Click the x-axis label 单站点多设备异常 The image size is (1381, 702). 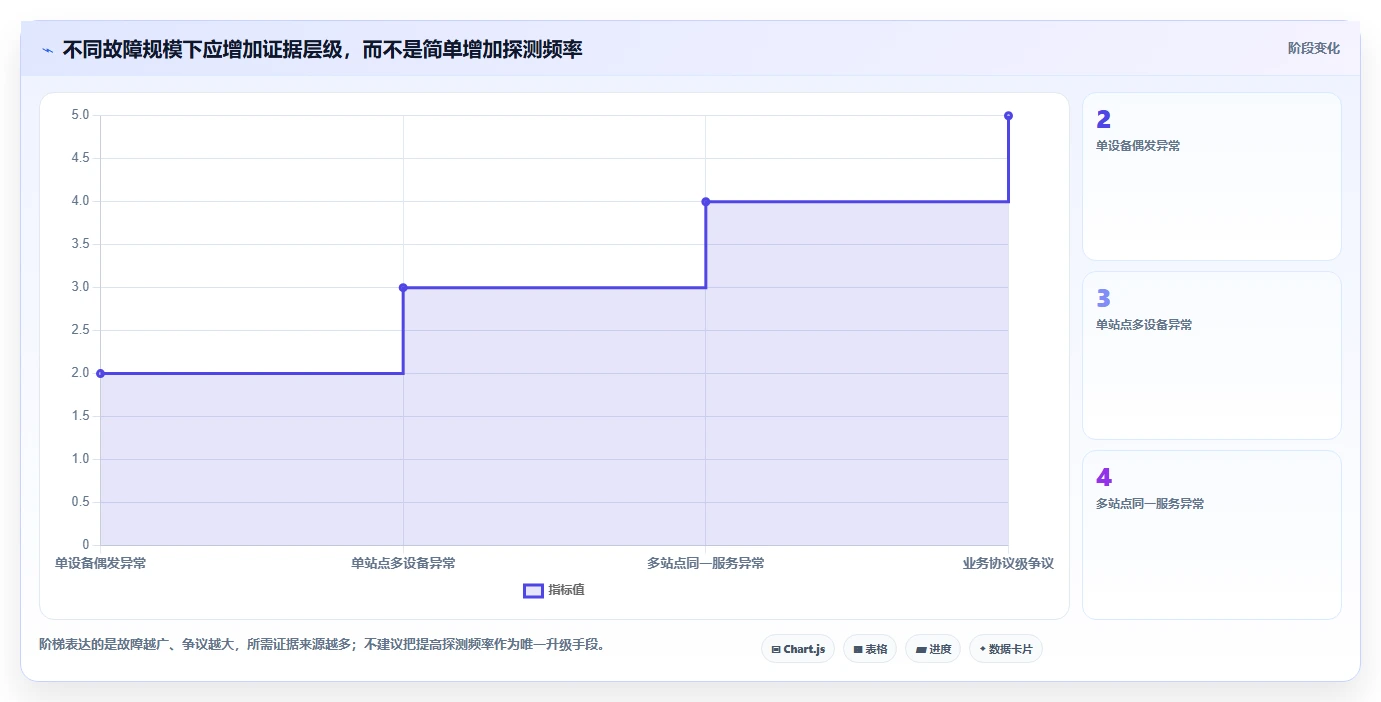tap(403, 563)
